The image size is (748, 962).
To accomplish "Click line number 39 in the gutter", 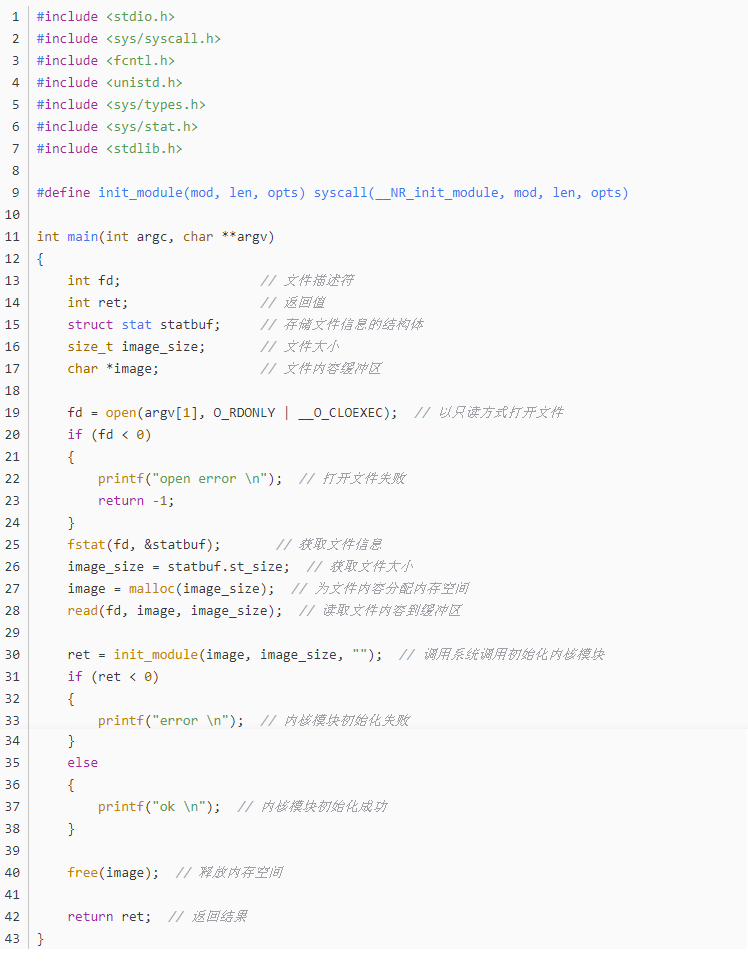I will 12,851.
